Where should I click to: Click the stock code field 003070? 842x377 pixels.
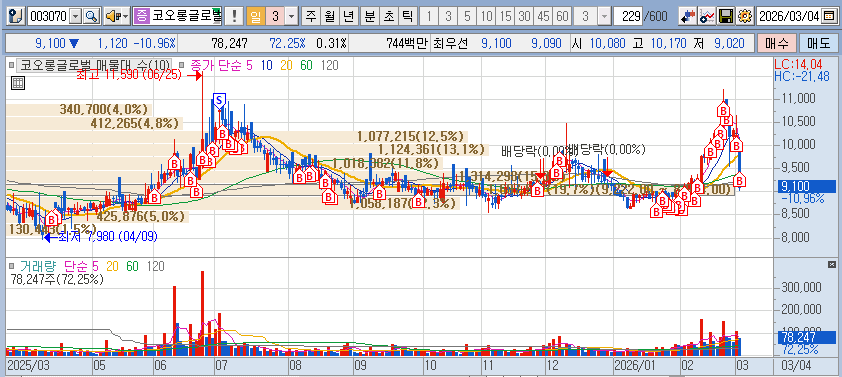point(49,17)
